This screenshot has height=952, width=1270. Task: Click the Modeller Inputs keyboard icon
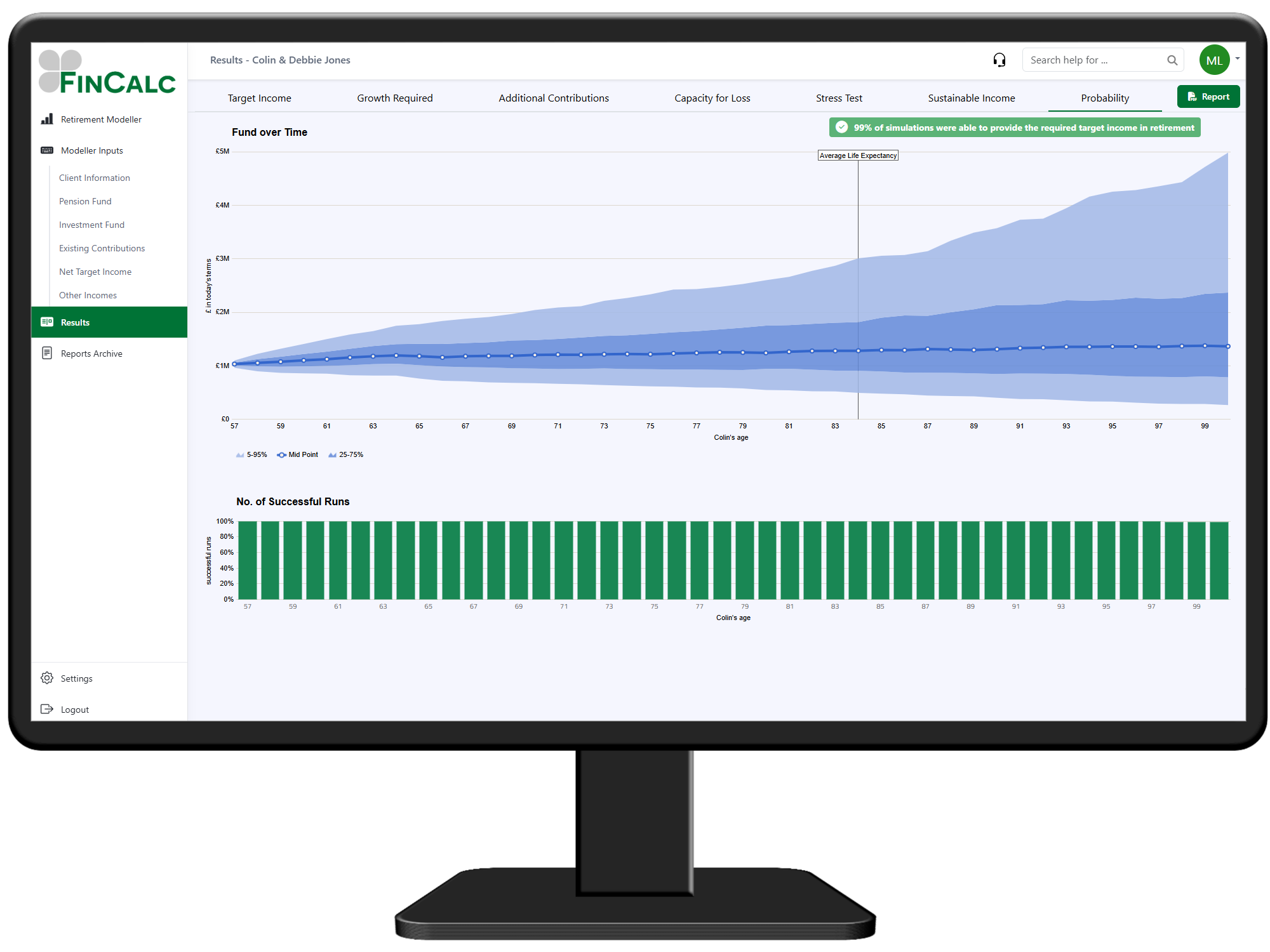pos(47,150)
